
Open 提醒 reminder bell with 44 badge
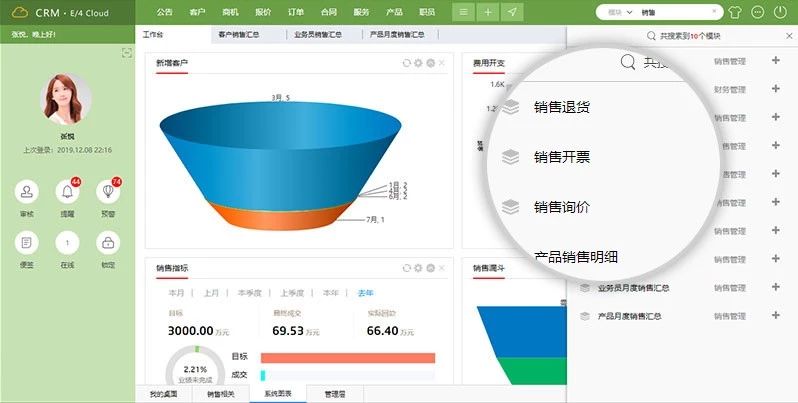tap(68, 190)
